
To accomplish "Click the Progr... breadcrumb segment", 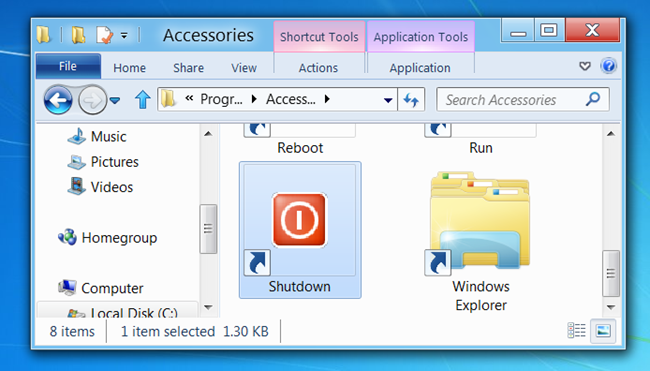I will 221,99.
